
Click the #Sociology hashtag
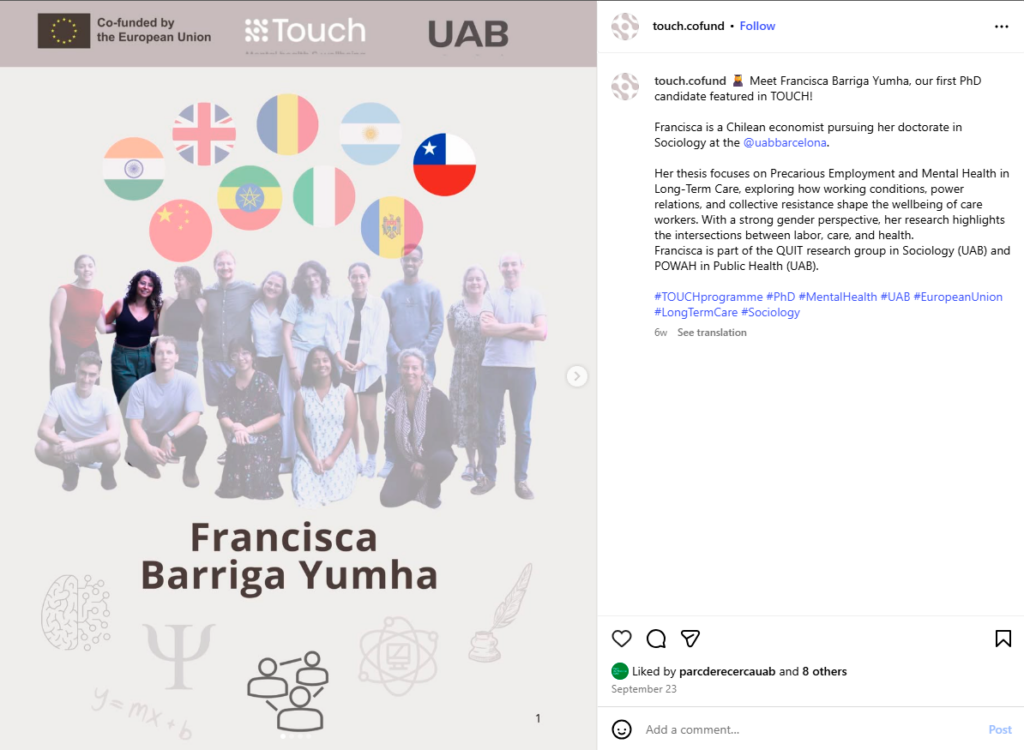pos(770,312)
